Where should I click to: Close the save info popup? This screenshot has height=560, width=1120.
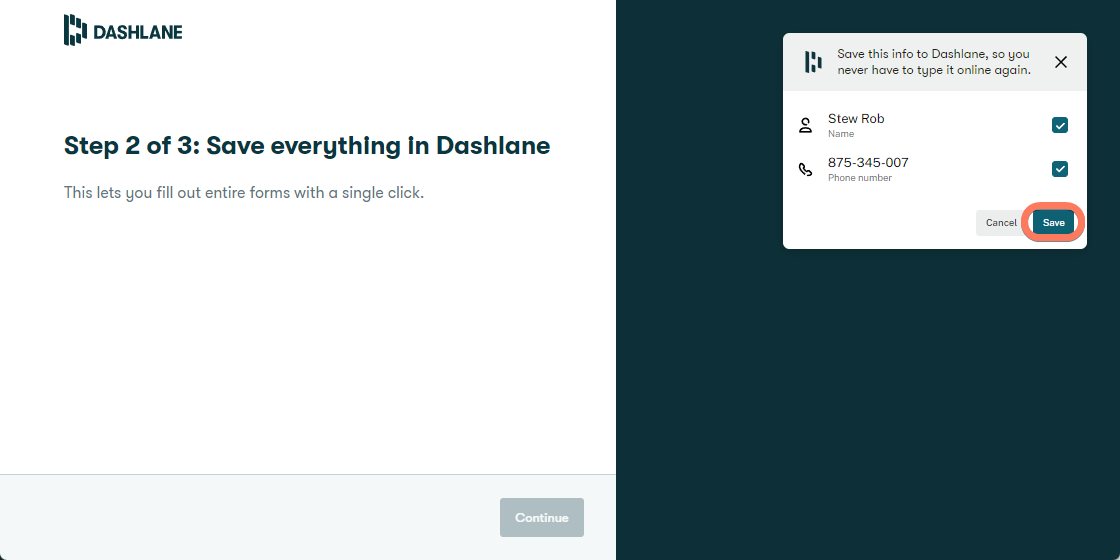tap(1061, 62)
